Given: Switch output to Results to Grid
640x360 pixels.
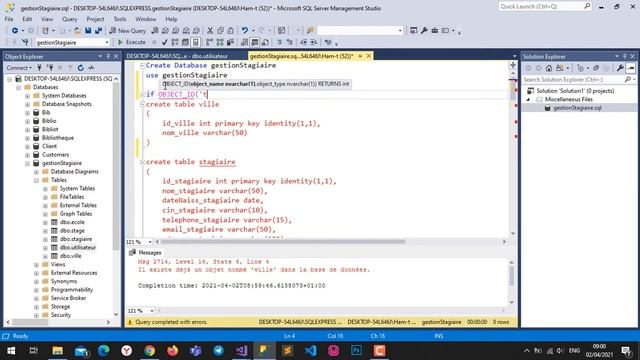Looking at the screenshot, I should coord(255,42).
